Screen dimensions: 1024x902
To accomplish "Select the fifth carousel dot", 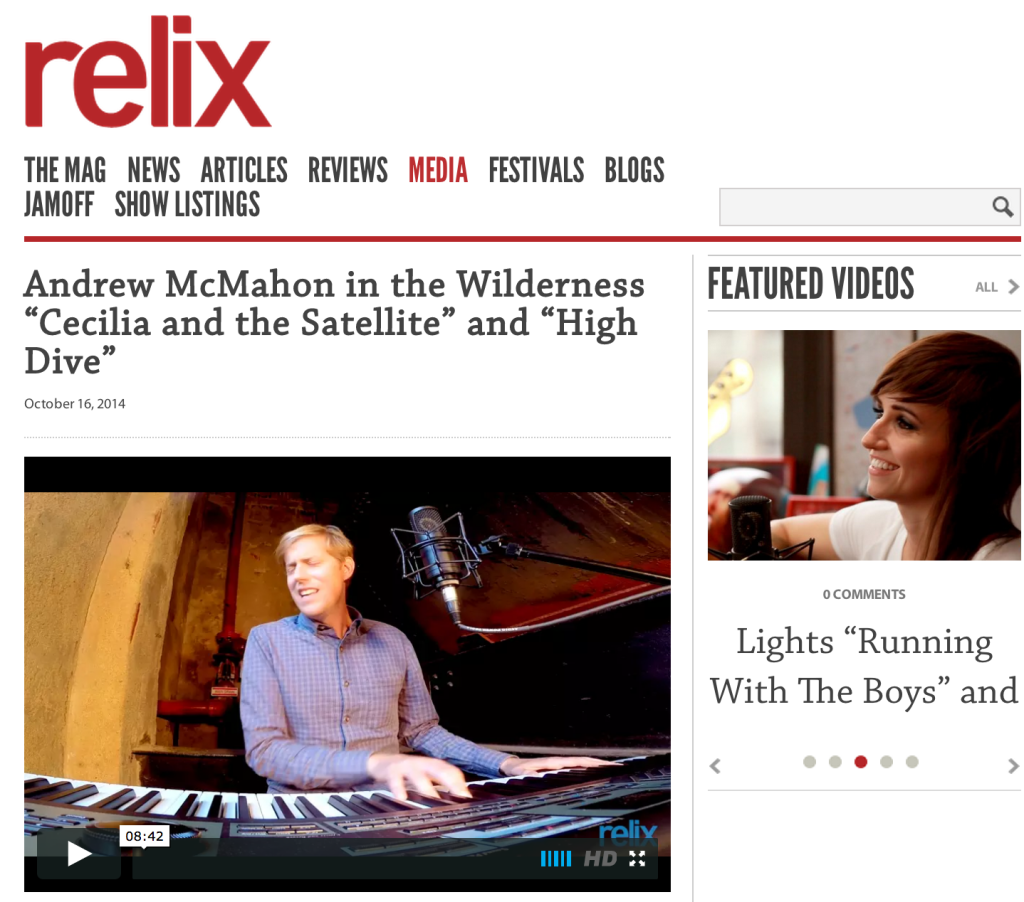I will (x=912, y=762).
